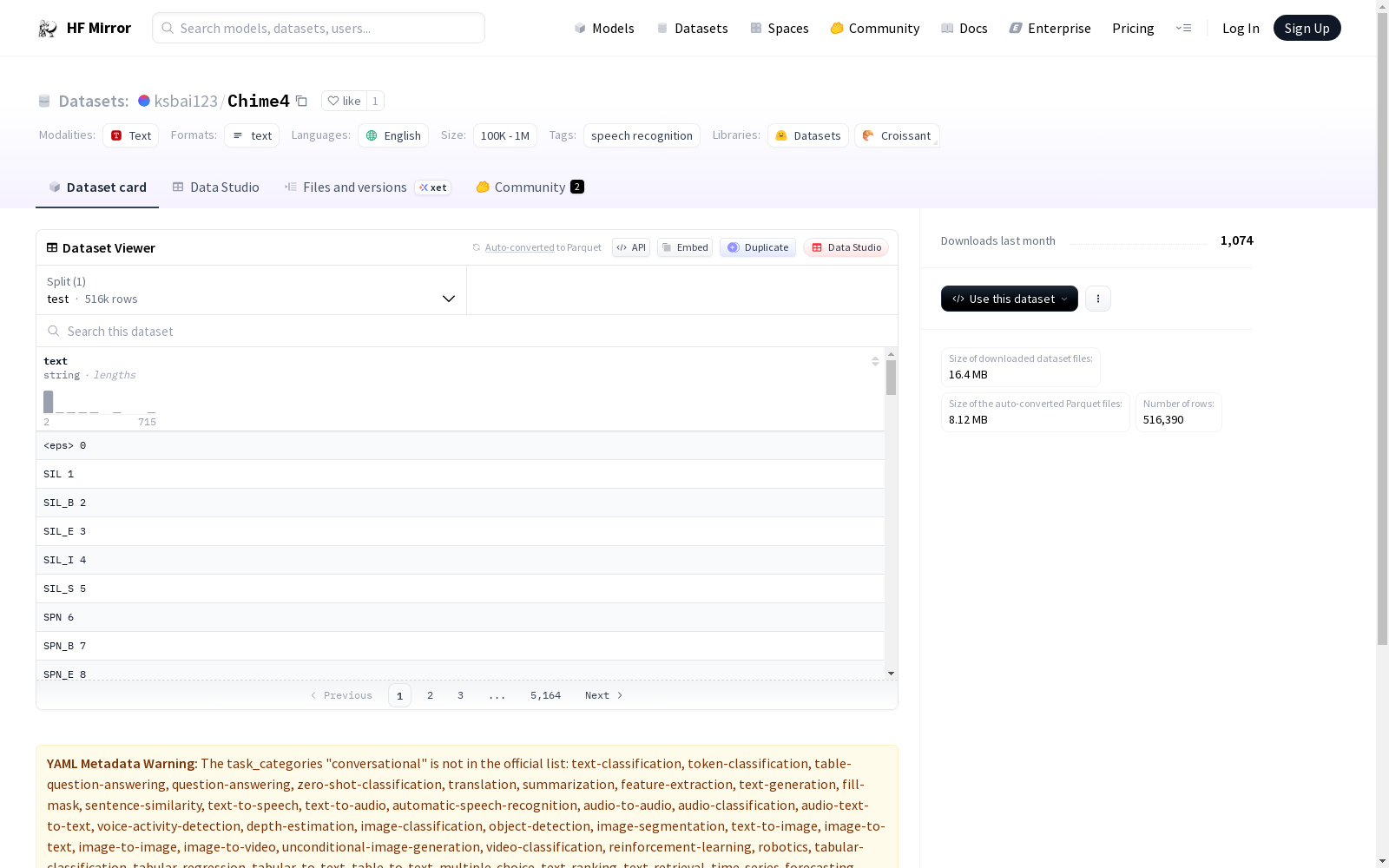Select the row 'SIL_E 3'
This screenshot has width=1389, height=868.
tap(460, 531)
